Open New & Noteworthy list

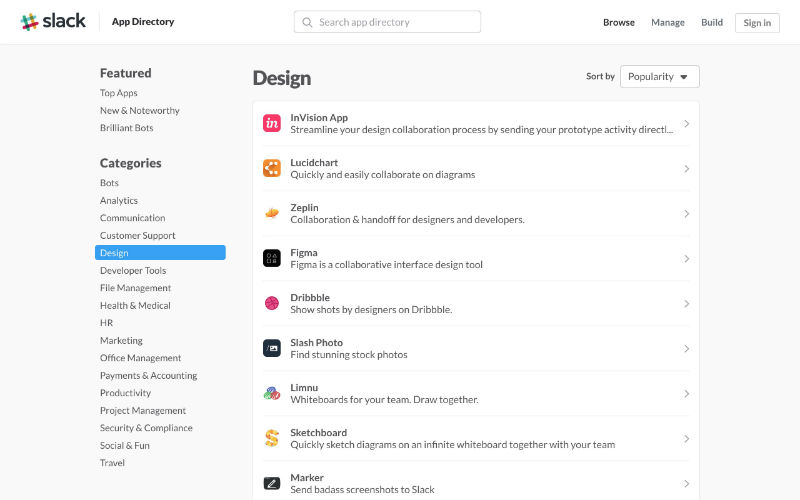point(140,110)
